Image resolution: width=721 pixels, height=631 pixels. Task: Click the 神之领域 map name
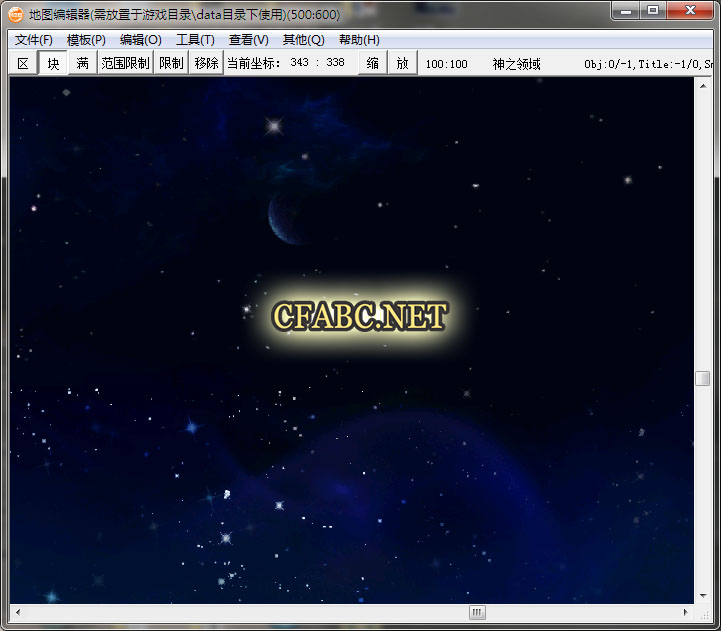pyautogui.click(x=516, y=64)
